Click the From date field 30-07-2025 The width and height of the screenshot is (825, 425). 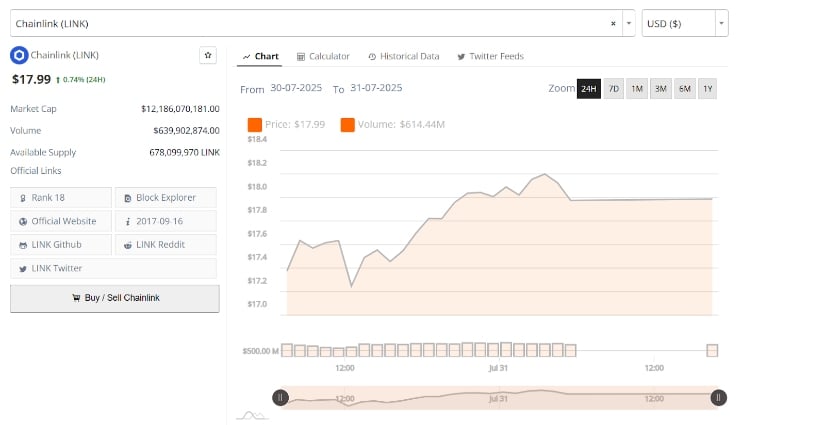(296, 88)
